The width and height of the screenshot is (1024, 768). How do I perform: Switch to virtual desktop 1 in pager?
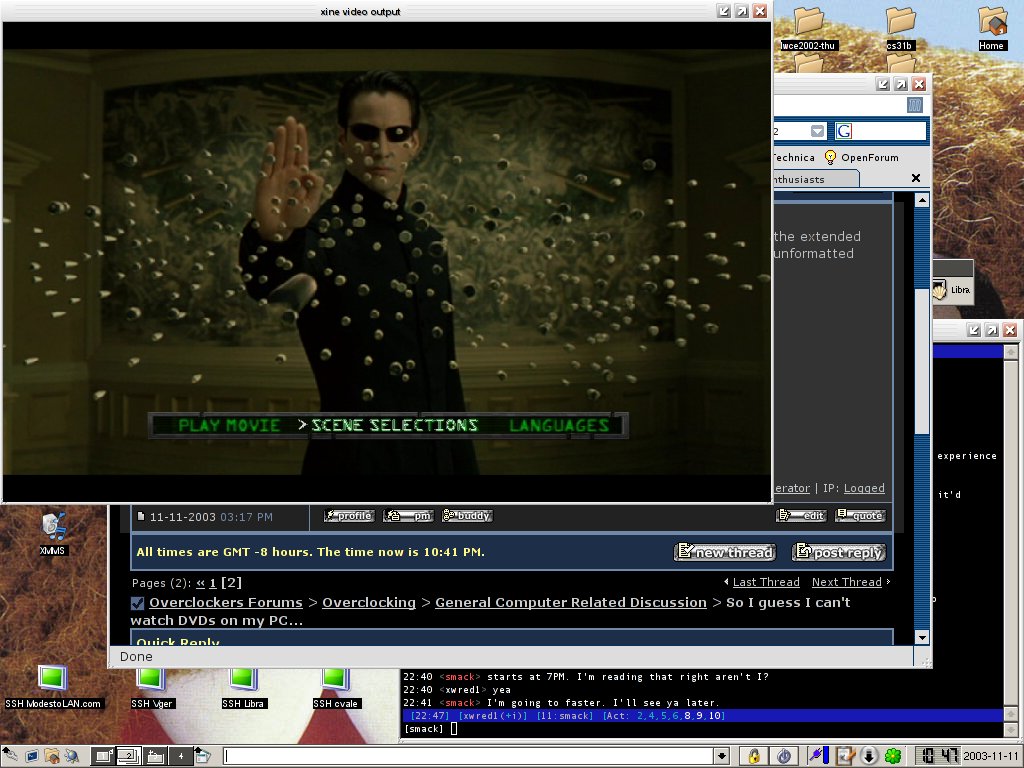pyautogui.click(x=103, y=756)
